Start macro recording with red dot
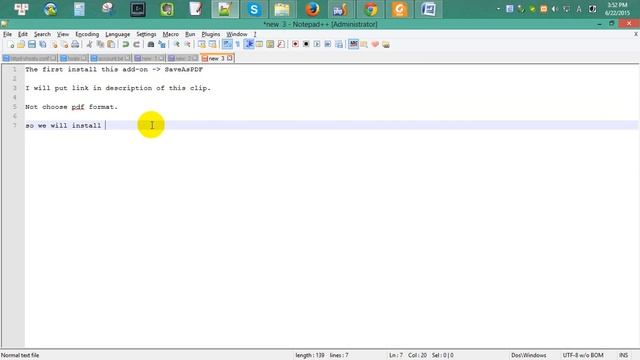The width and height of the screenshot is (640, 360). click(295, 44)
